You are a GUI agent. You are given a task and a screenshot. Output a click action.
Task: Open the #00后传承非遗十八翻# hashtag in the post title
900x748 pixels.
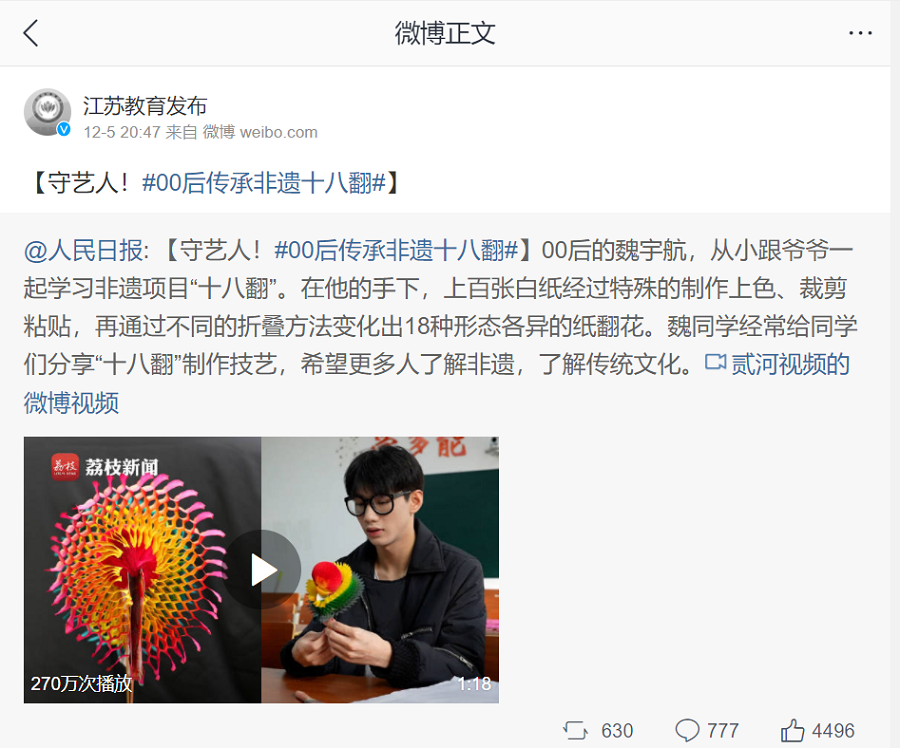tap(264, 183)
